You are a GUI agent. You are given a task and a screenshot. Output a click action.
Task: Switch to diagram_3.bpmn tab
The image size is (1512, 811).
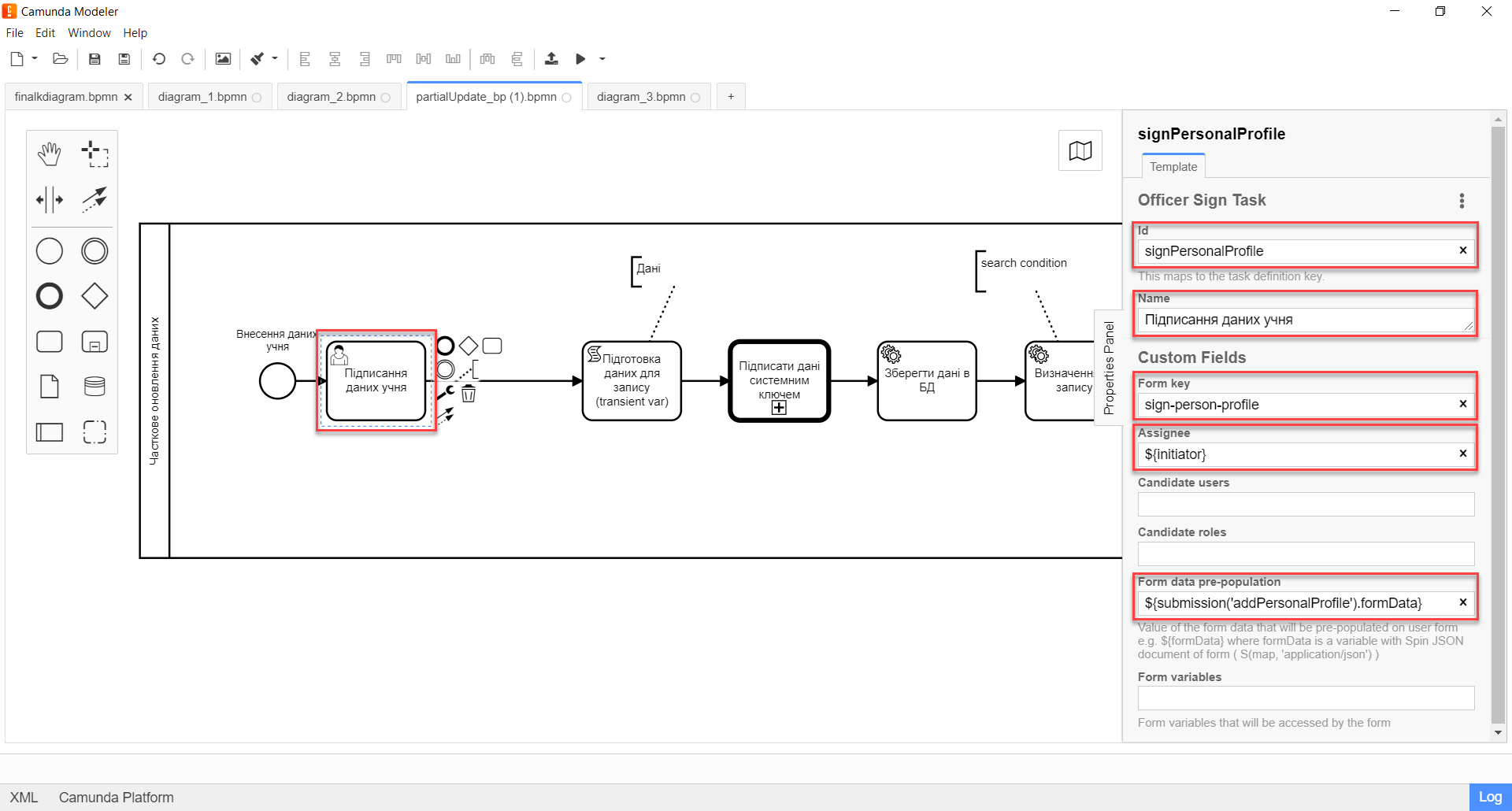[x=649, y=97]
